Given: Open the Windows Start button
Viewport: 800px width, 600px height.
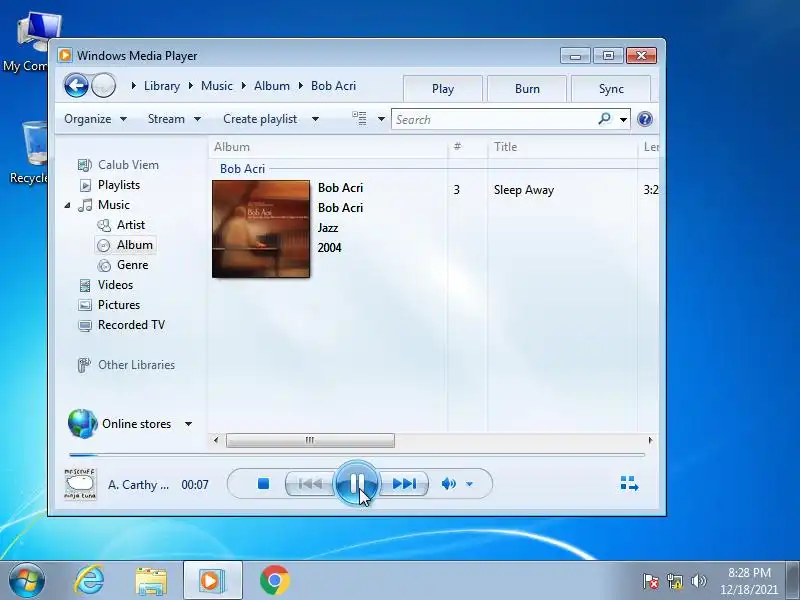Looking at the screenshot, I should 26,580.
